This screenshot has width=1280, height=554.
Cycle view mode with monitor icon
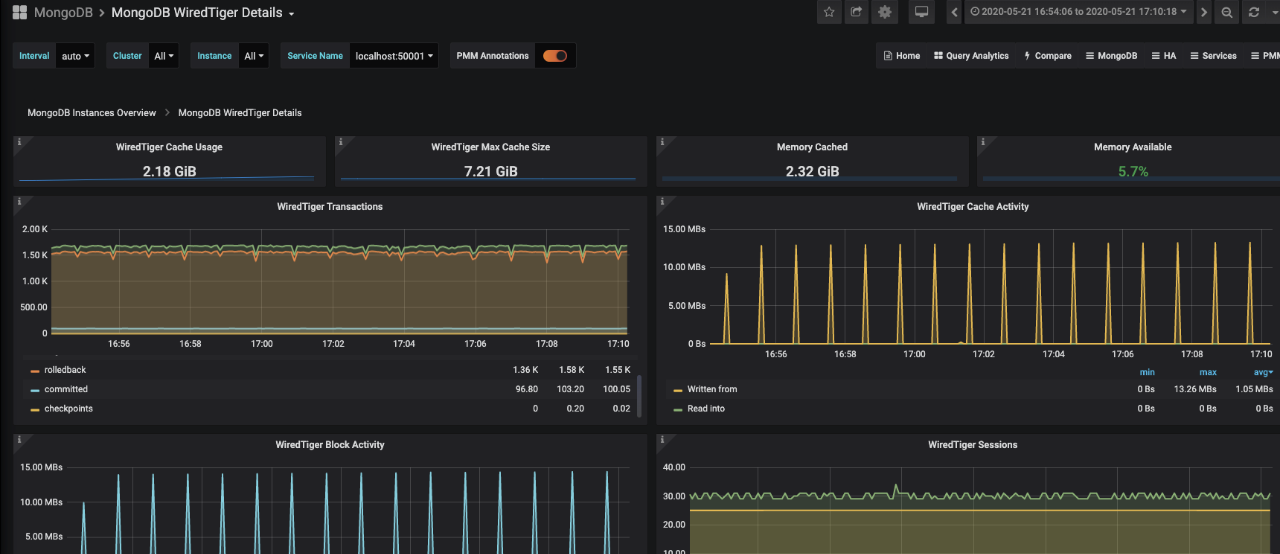[x=922, y=13]
